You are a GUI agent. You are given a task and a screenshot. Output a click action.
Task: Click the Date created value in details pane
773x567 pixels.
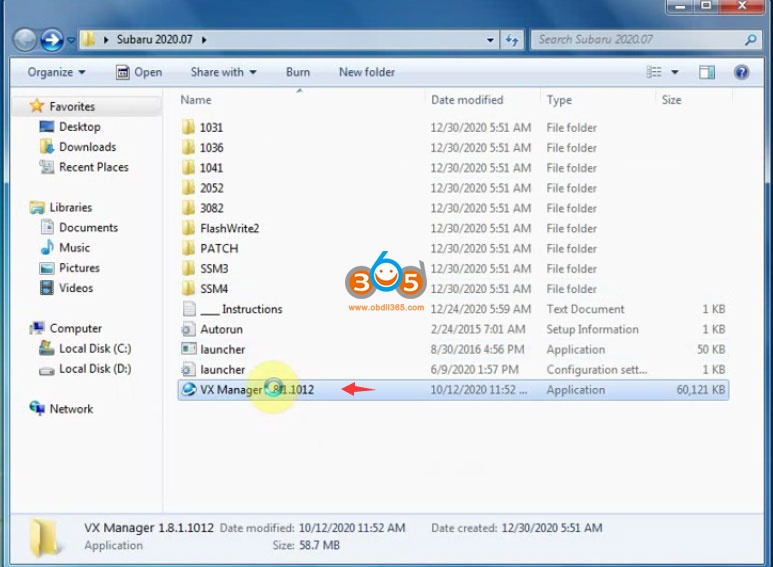pyautogui.click(x=552, y=528)
